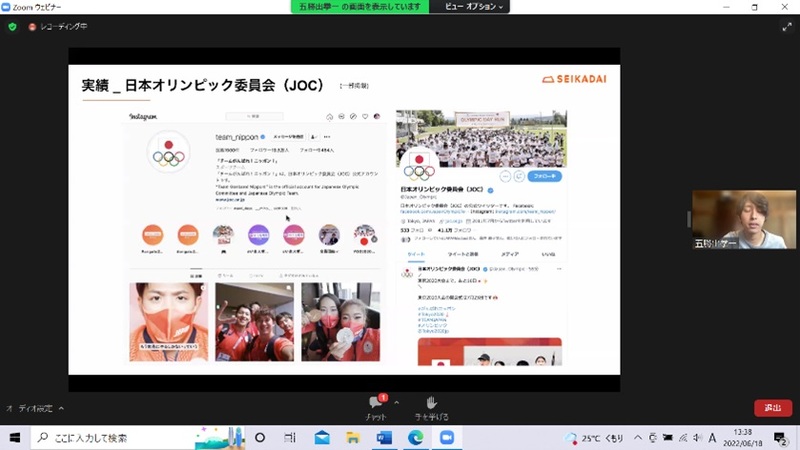
Task: Click the taskbar search box ここに入力して検索
Action: 138,438
